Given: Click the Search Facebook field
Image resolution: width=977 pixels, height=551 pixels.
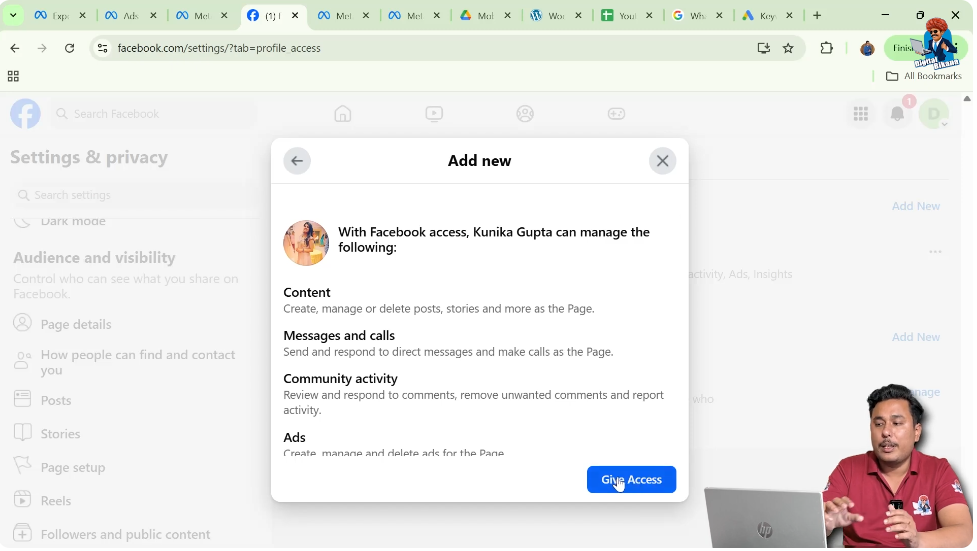Looking at the screenshot, I should pyautogui.click(x=155, y=114).
